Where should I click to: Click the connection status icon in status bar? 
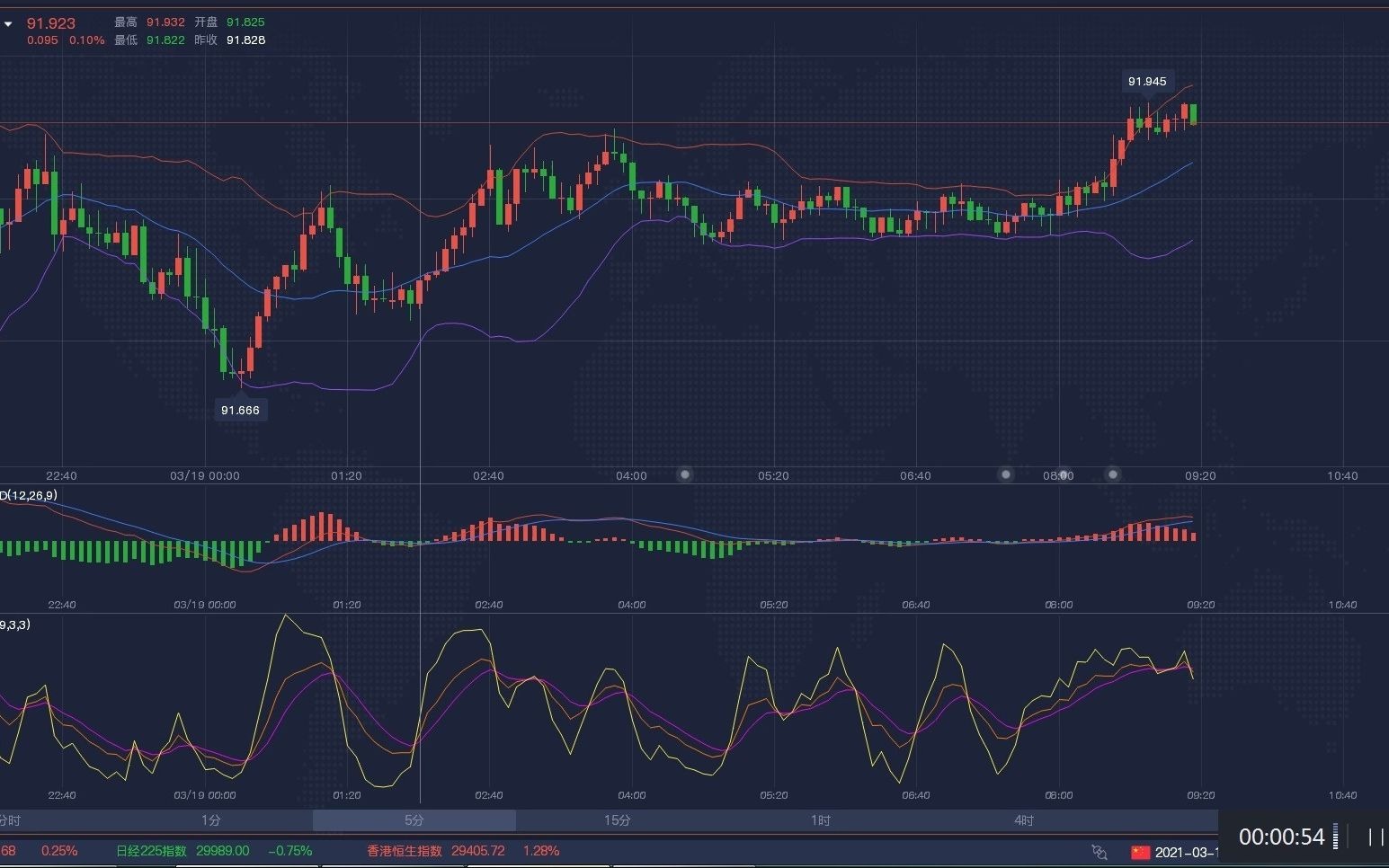tap(1100, 852)
